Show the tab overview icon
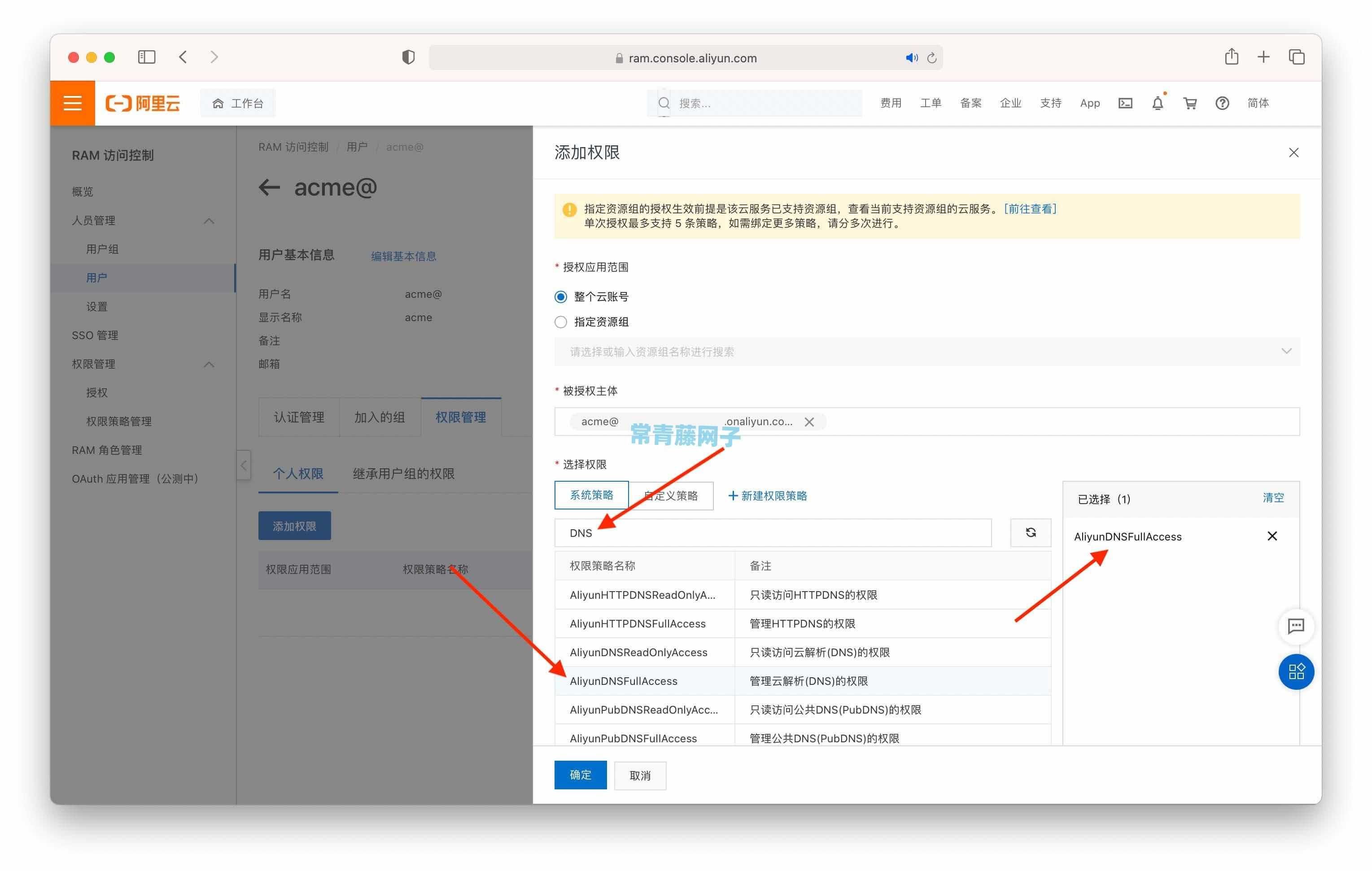The height and width of the screenshot is (871, 1372). (1296, 57)
